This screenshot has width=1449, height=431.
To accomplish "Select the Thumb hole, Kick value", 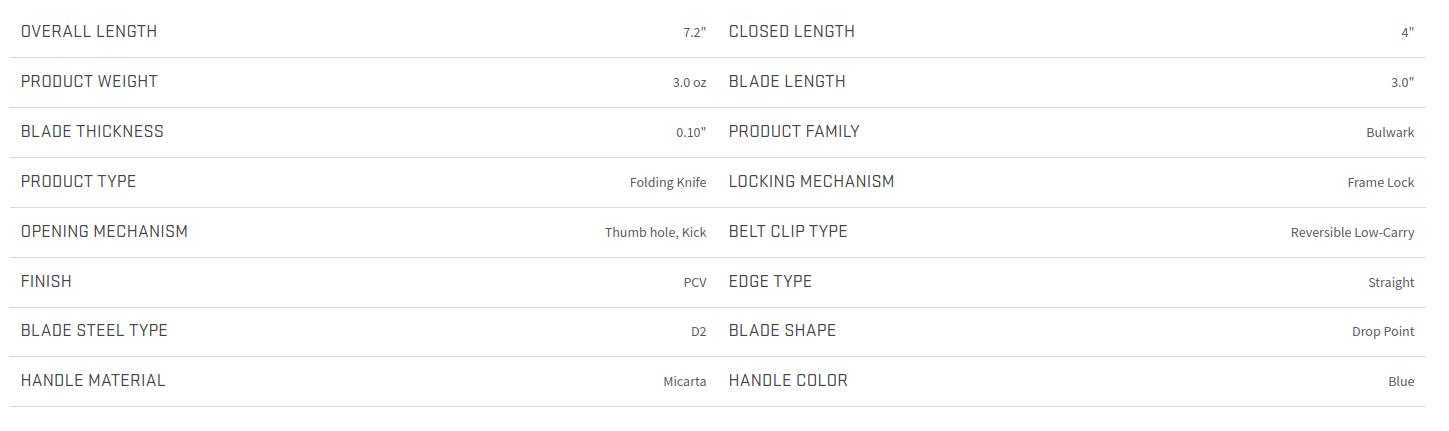I will (656, 233).
